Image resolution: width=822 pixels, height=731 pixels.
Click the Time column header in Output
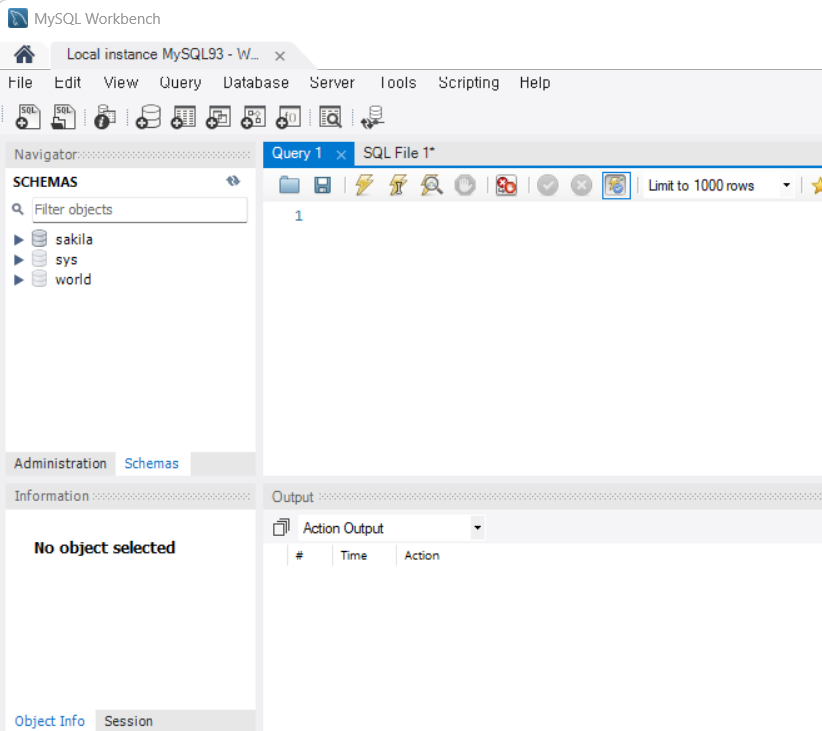pos(354,555)
